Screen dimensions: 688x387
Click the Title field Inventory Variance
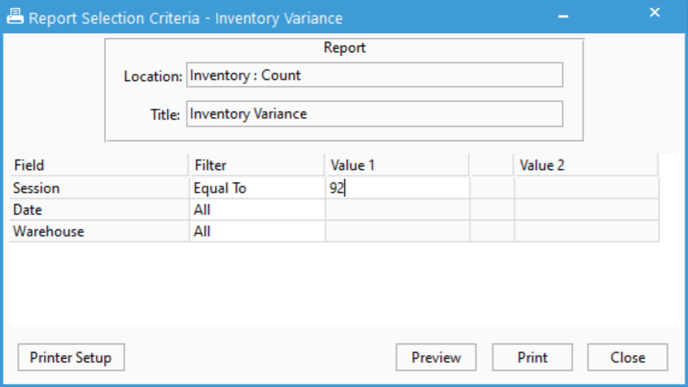[x=374, y=114]
